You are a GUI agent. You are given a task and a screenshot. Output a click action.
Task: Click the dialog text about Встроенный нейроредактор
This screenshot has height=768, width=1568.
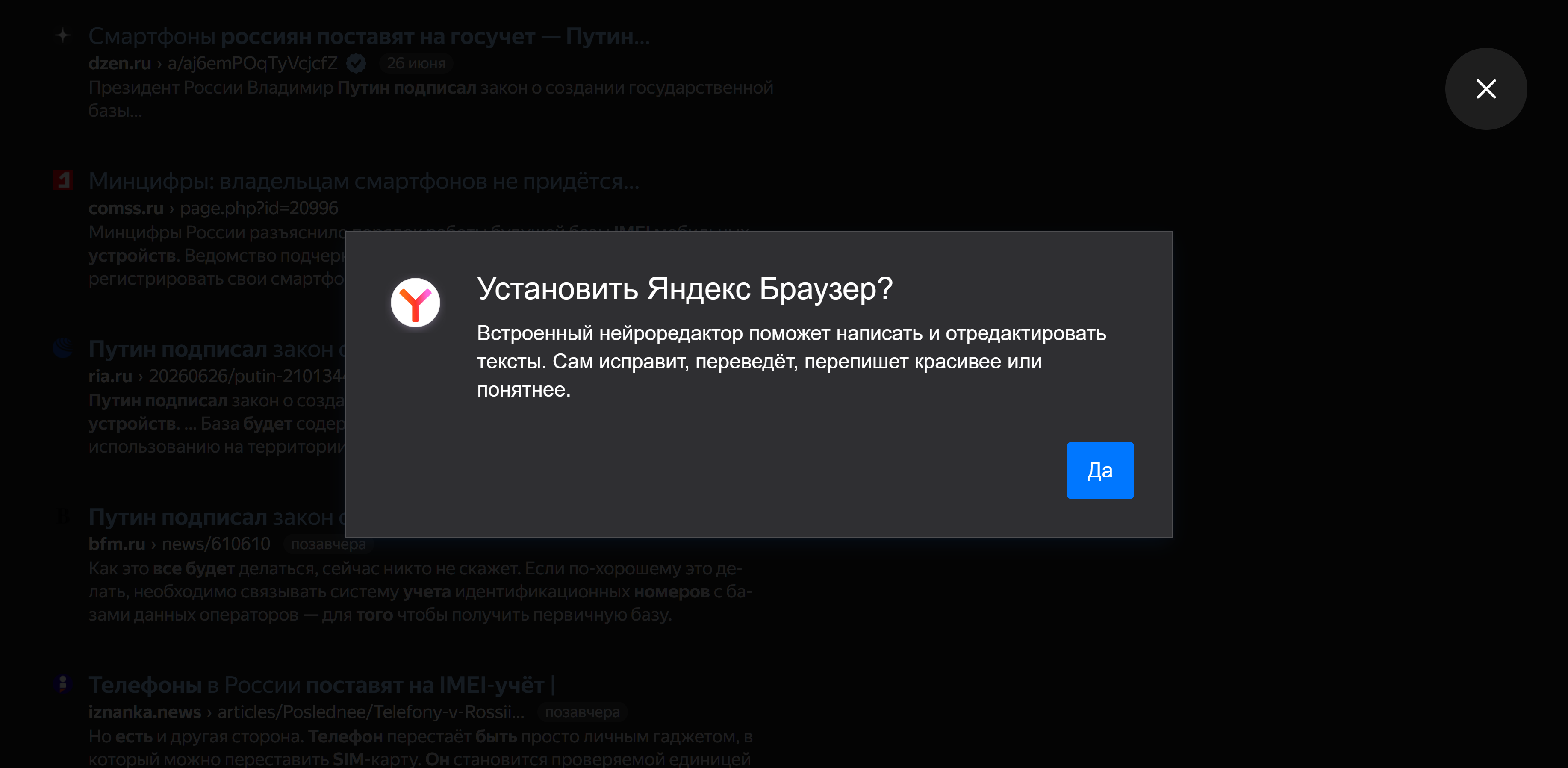[791, 362]
